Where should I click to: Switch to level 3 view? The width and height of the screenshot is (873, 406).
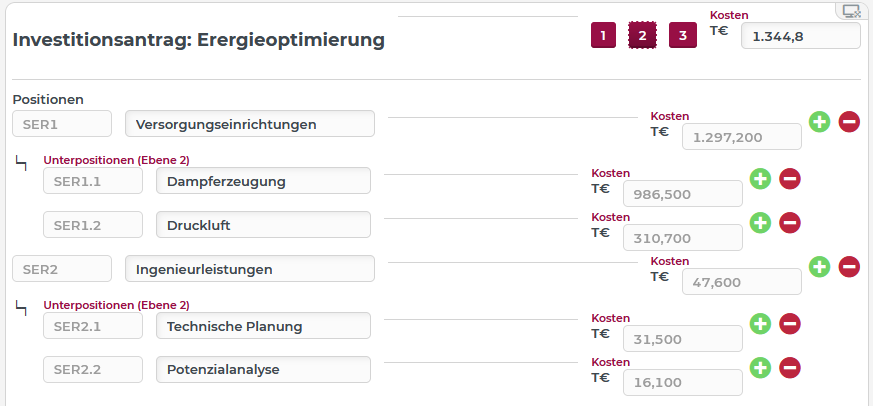tap(682, 36)
